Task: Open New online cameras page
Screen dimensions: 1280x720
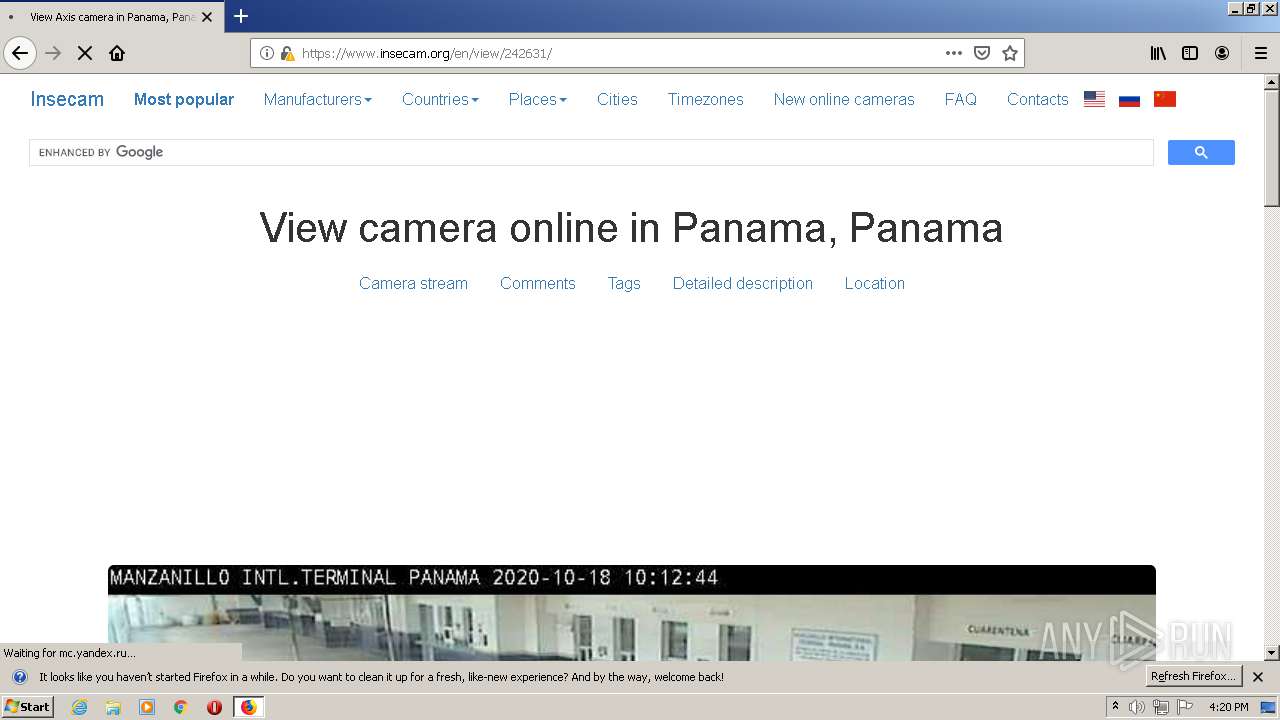Action: point(844,99)
